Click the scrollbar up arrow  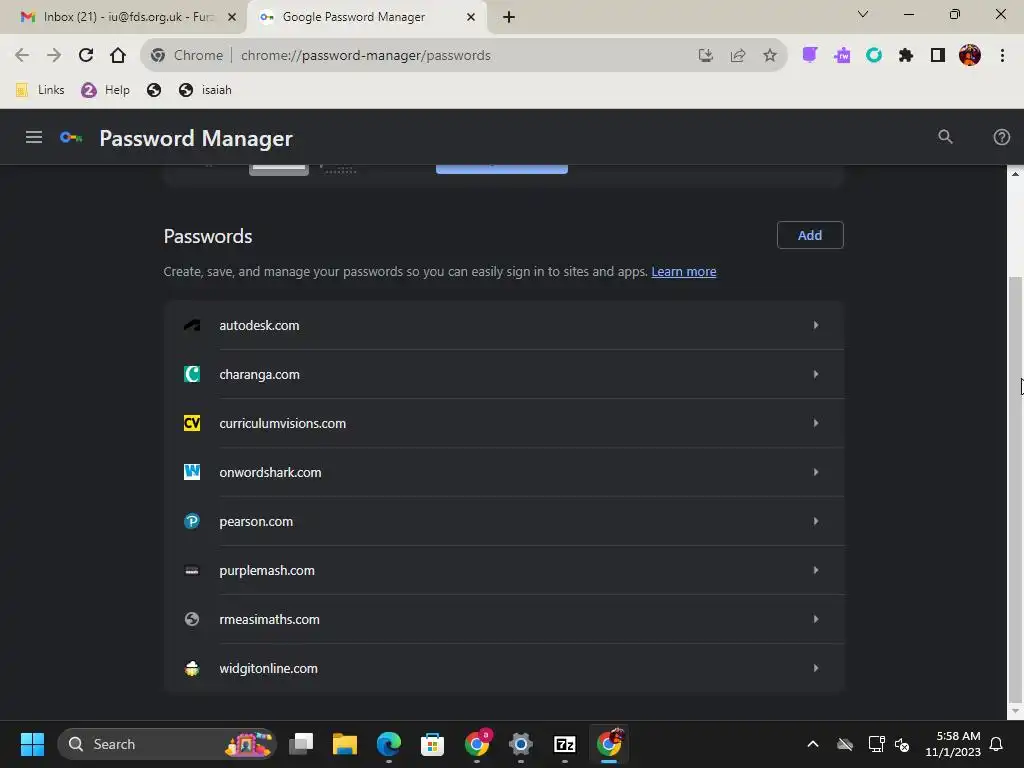pyautogui.click(x=1015, y=174)
